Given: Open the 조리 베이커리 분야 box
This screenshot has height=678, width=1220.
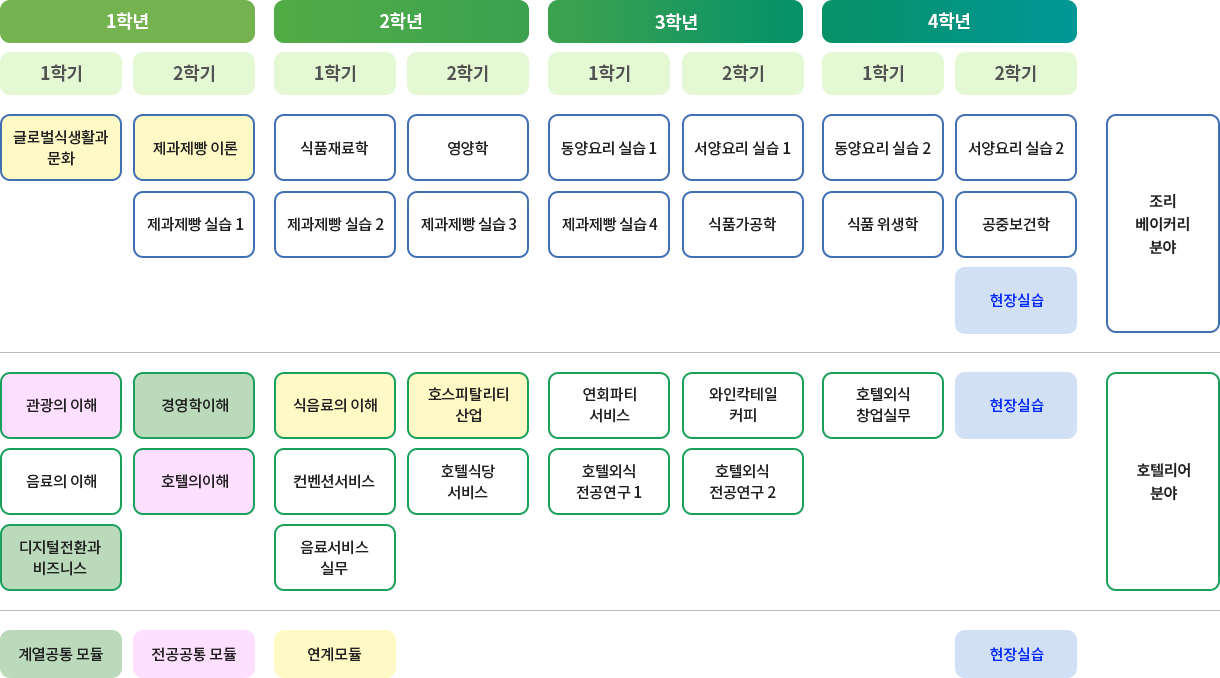Looking at the screenshot, I should (x=1163, y=223).
